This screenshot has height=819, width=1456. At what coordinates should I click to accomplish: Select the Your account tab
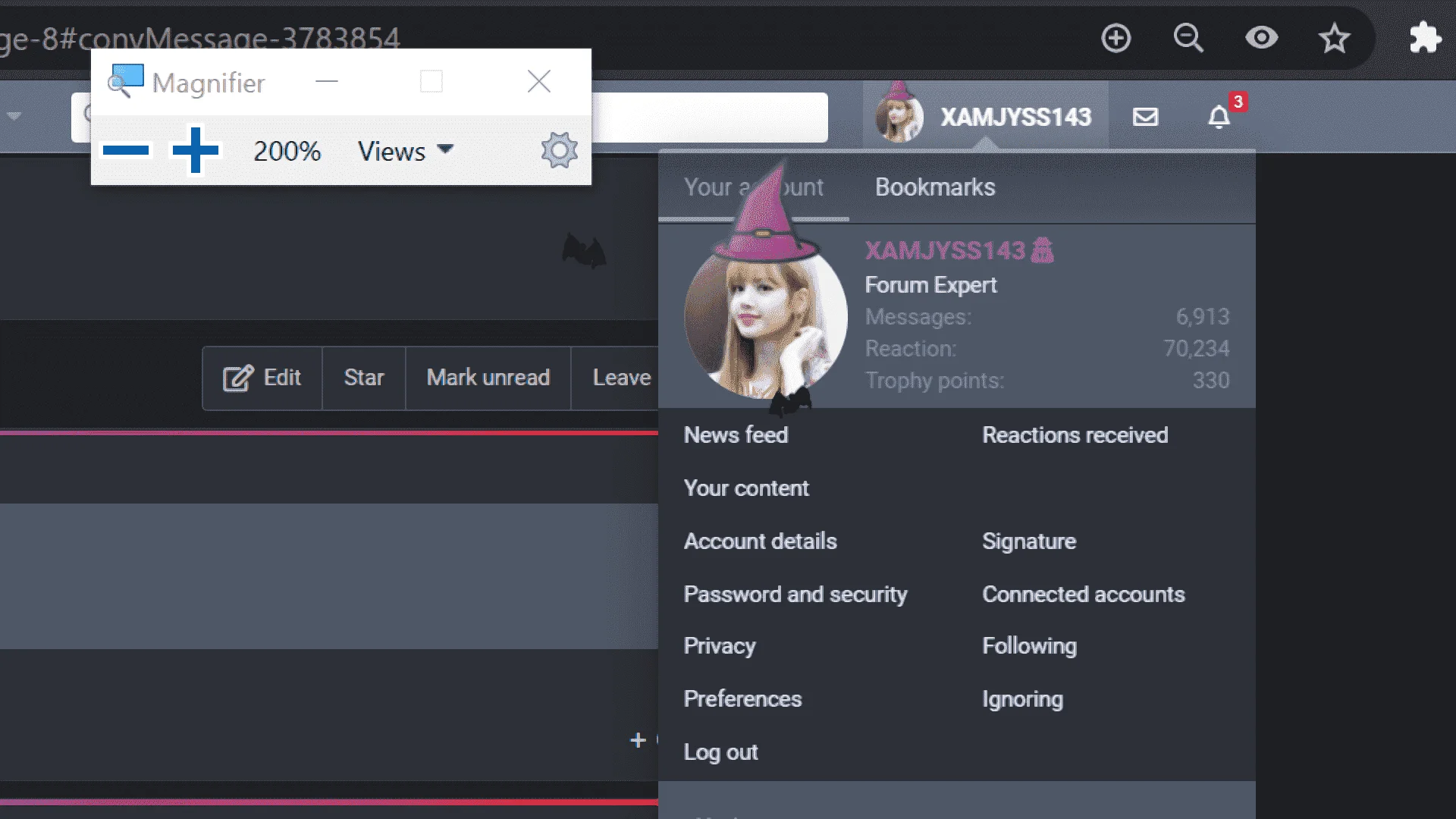coord(754,187)
